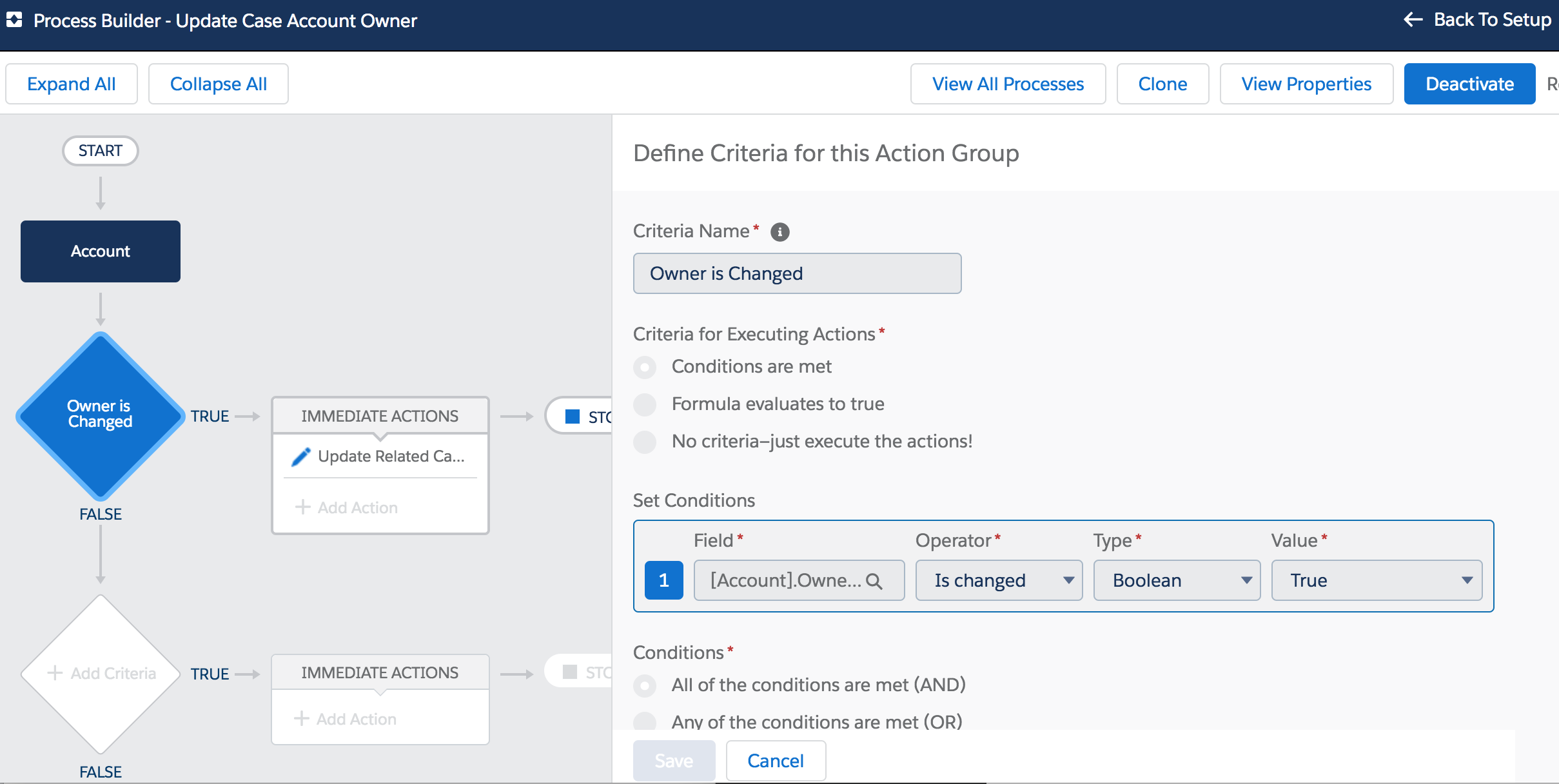Open the Boolean type dropdown
This screenshot has height=784, width=1559.
[x=1176, y=581]
